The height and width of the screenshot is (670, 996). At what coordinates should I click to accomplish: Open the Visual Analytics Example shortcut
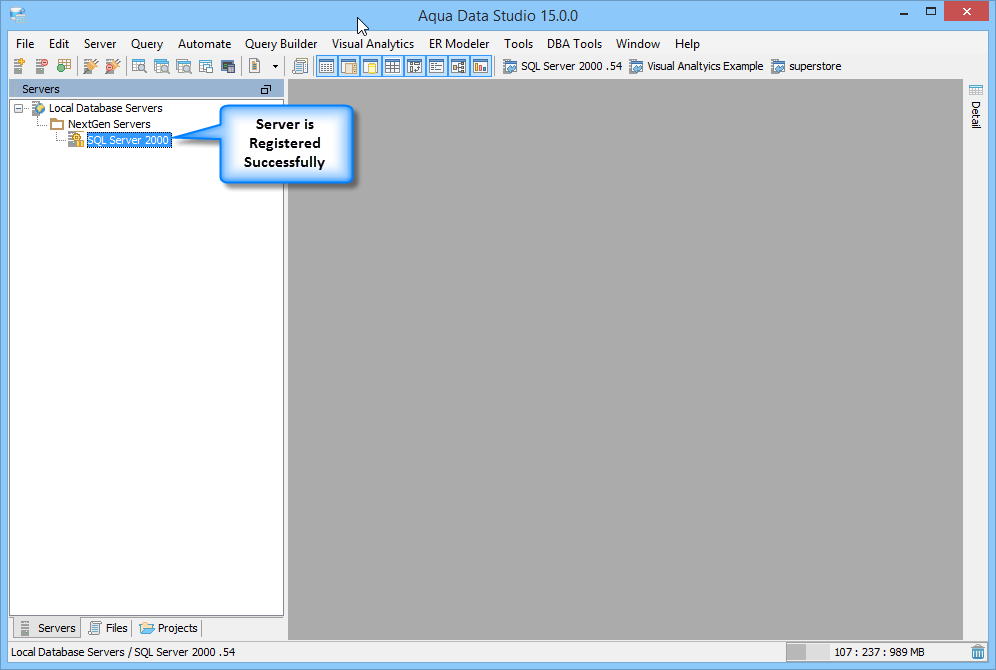point(696,66)
